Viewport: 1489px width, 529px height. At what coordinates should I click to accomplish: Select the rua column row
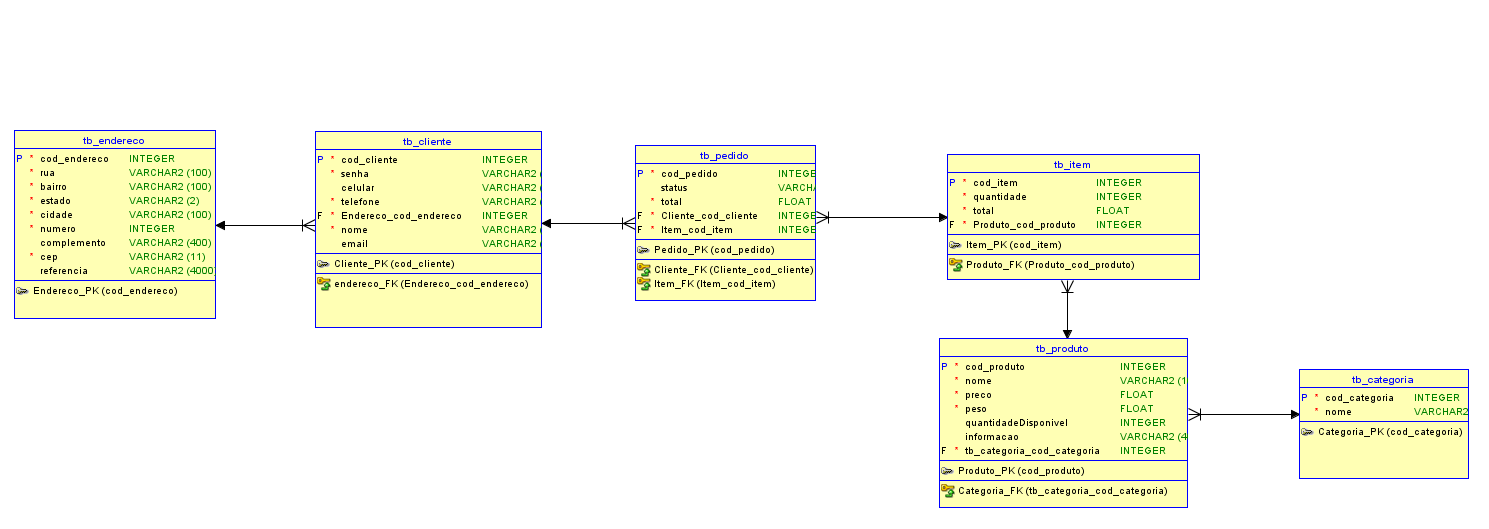click(x=115, y=172)
